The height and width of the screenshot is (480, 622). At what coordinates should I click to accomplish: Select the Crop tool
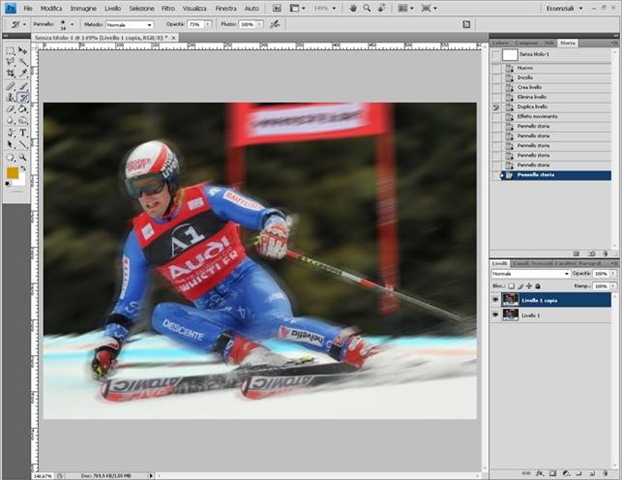(10, 73)
